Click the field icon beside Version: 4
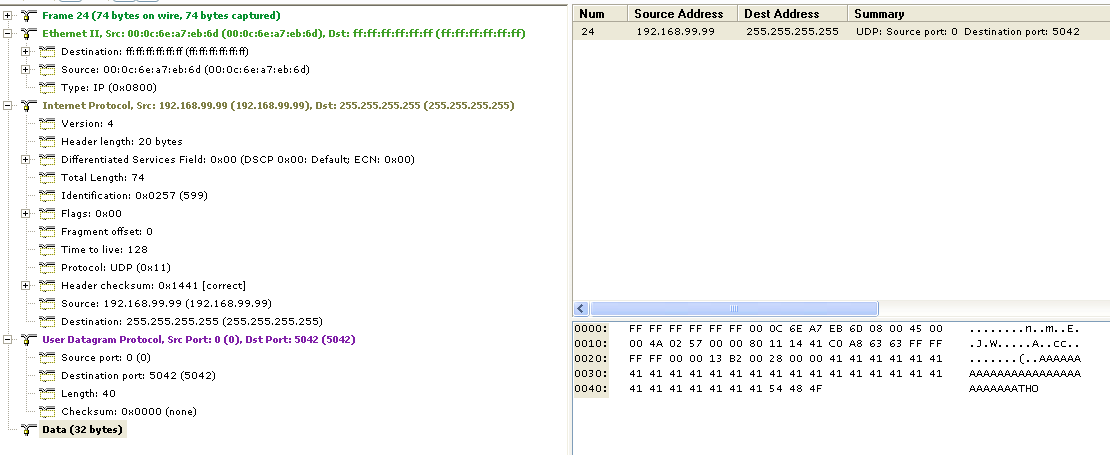Image resolution: width=1110 pixels, height=455 pixels. pyautogui.click(x=47, y=124)
